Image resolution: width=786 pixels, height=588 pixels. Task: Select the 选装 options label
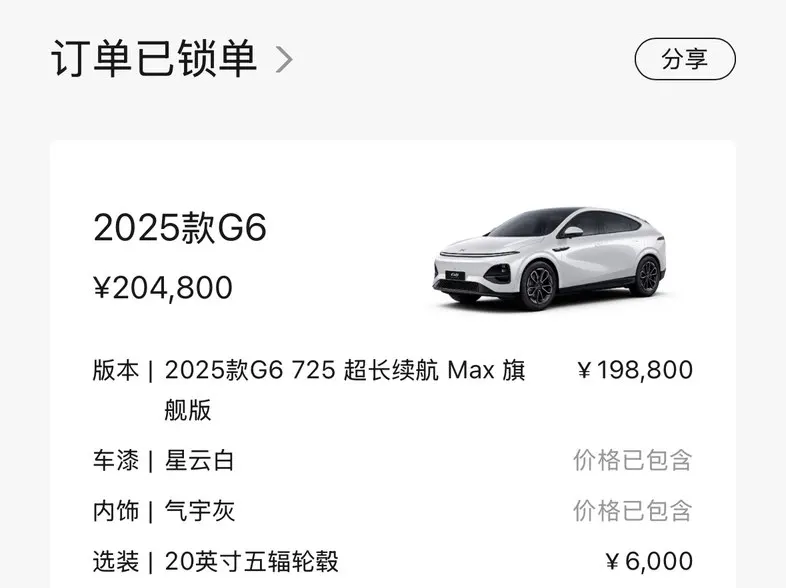tap(116, 561)
